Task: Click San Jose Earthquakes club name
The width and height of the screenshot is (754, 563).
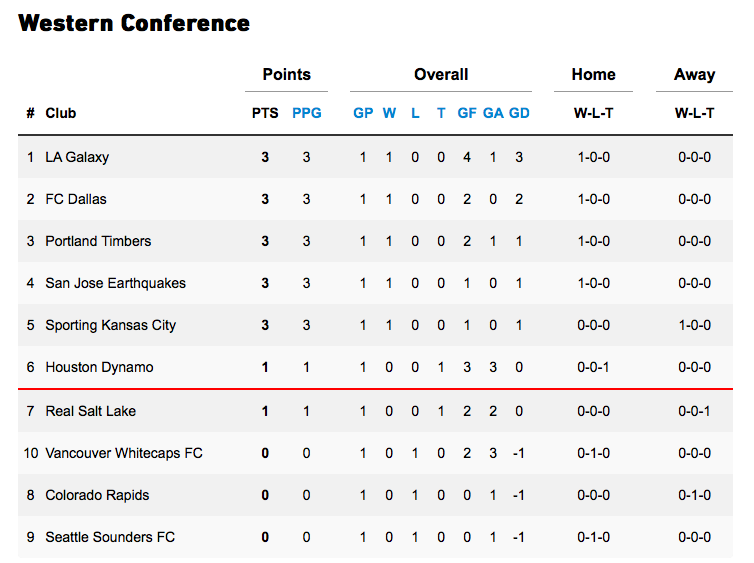Action: click(x=115, y=283)
